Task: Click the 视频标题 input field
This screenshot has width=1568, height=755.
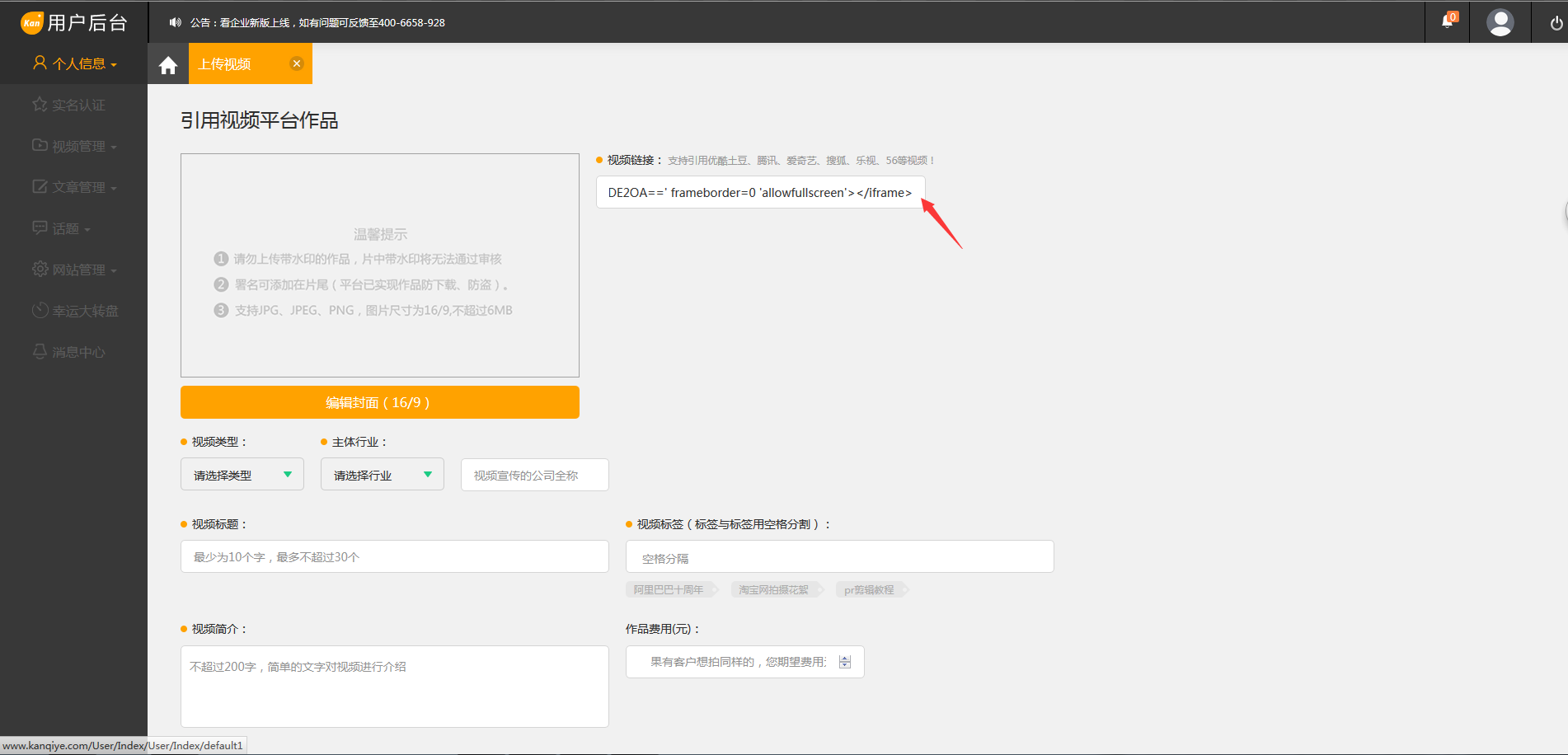Action: pyautogui.click(x=394, y=557)
